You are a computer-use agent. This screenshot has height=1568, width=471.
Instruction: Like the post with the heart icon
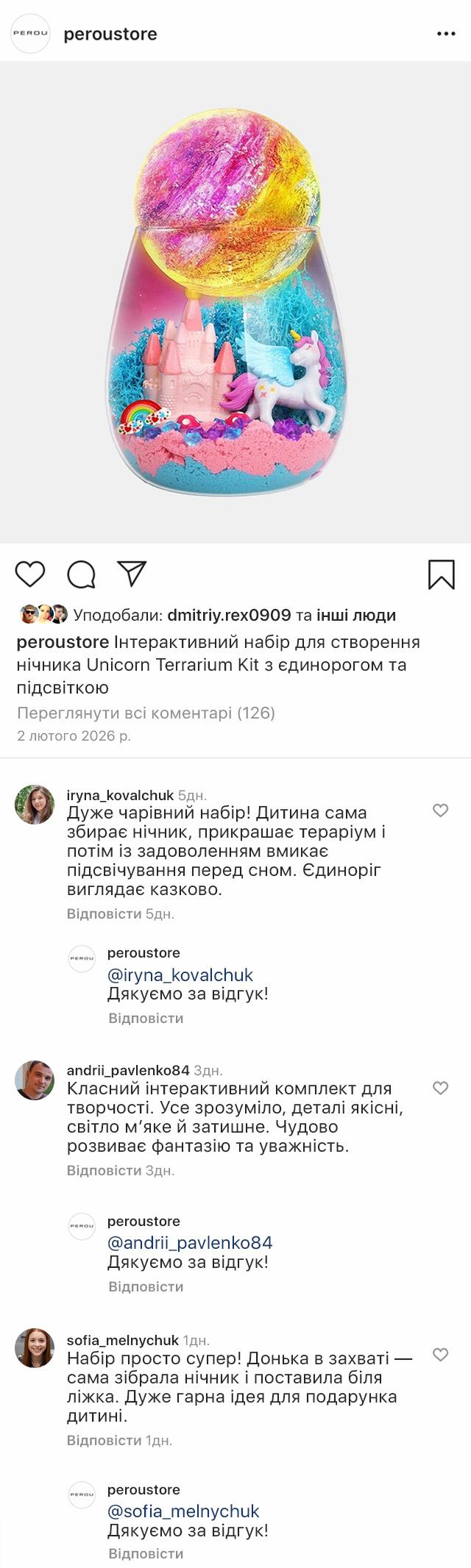(30, 574)
